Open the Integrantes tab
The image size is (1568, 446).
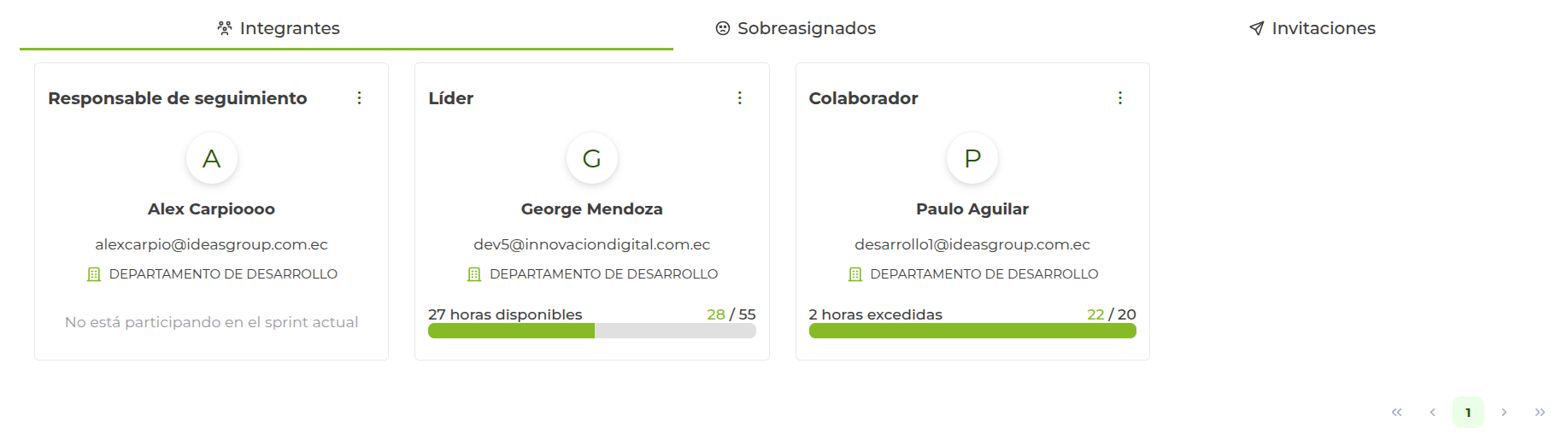point(279,28)
